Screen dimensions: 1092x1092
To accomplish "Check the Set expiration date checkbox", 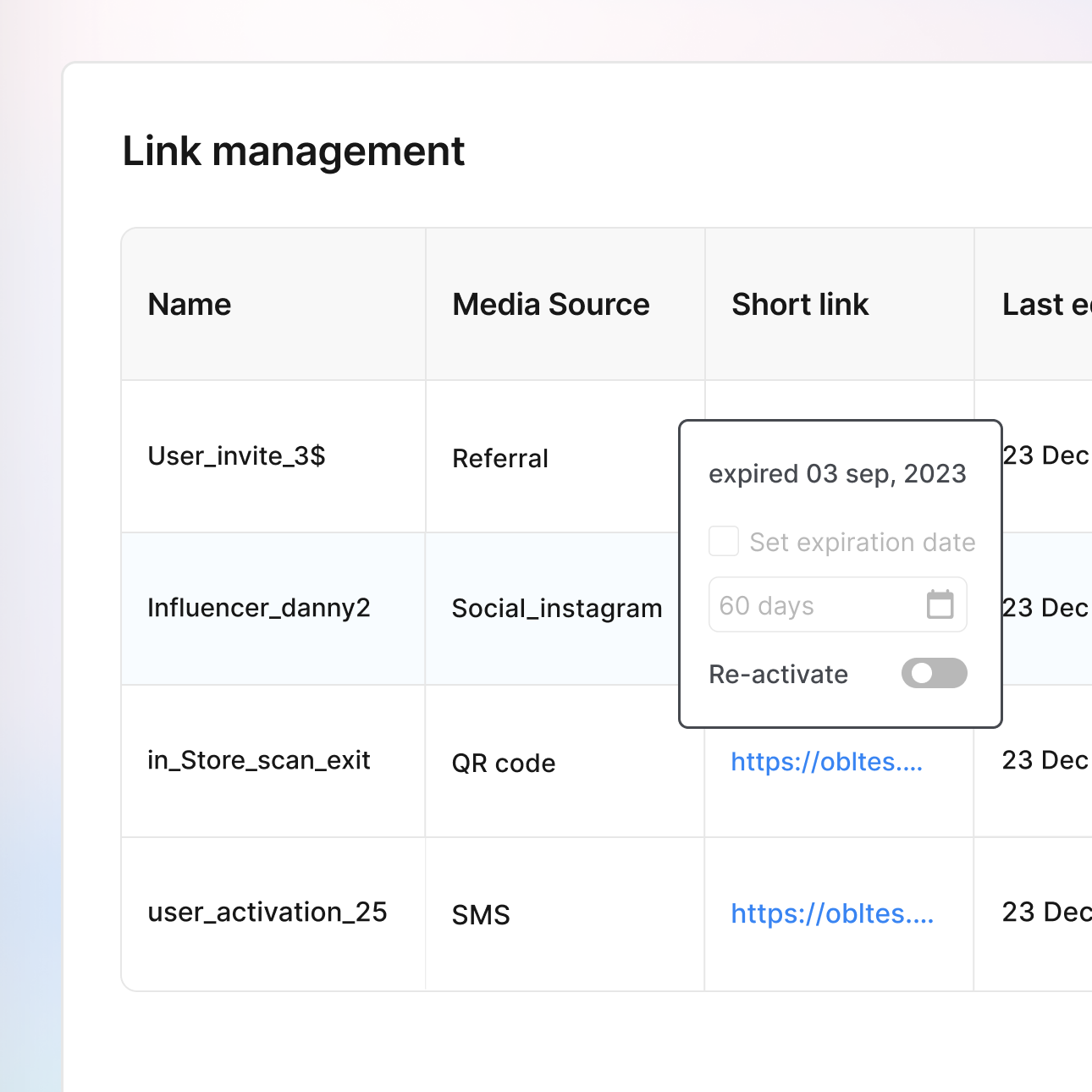I will tap(724, 541).
